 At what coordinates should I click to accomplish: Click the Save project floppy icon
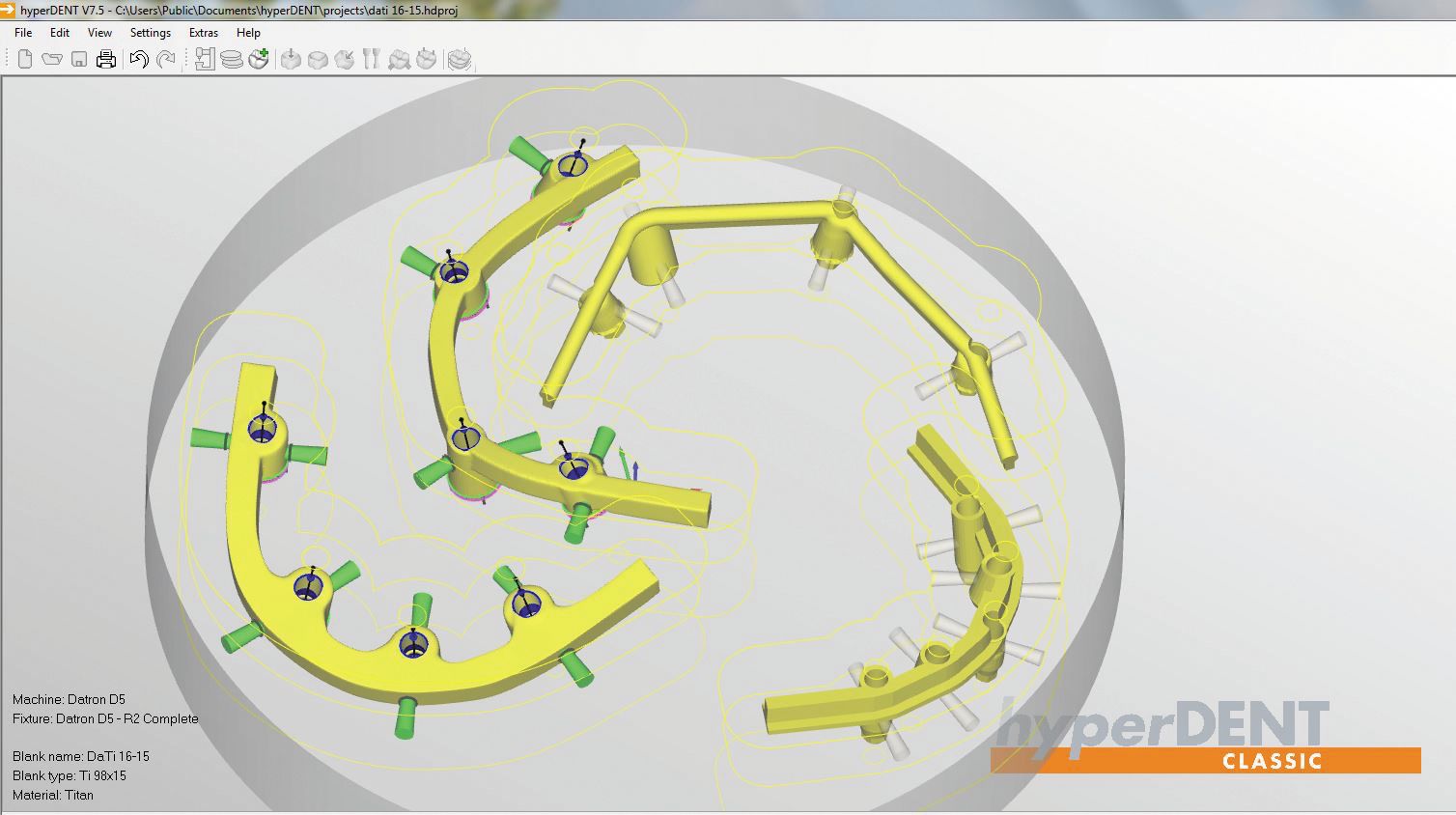pyautogui.click(x=79, y=59)
